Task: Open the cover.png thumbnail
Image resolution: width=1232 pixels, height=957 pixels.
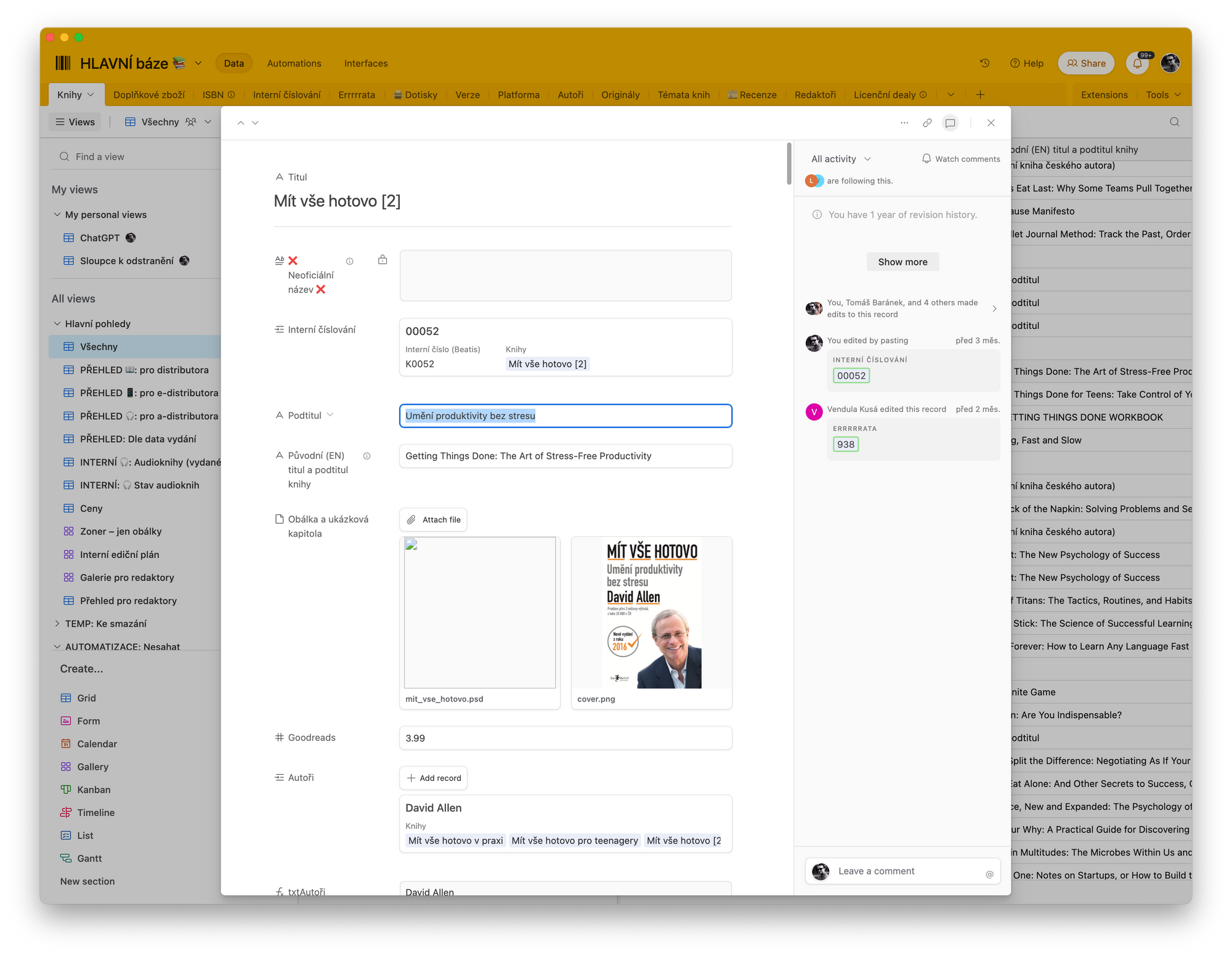Action: (x=651, y=613)
